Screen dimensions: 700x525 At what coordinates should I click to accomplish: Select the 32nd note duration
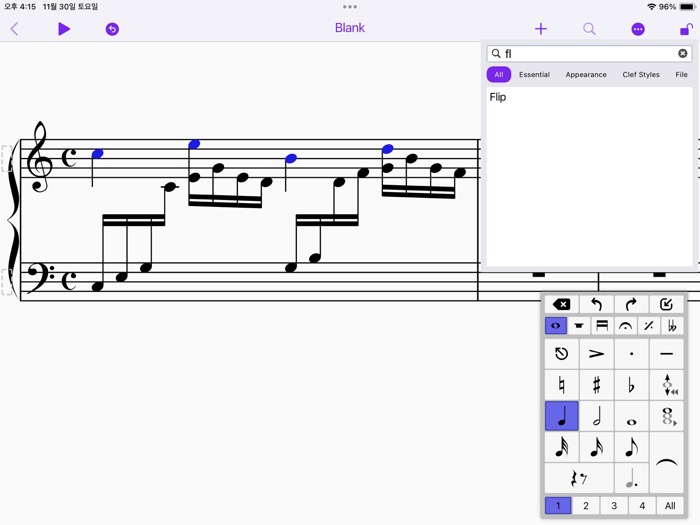point(562,447)
